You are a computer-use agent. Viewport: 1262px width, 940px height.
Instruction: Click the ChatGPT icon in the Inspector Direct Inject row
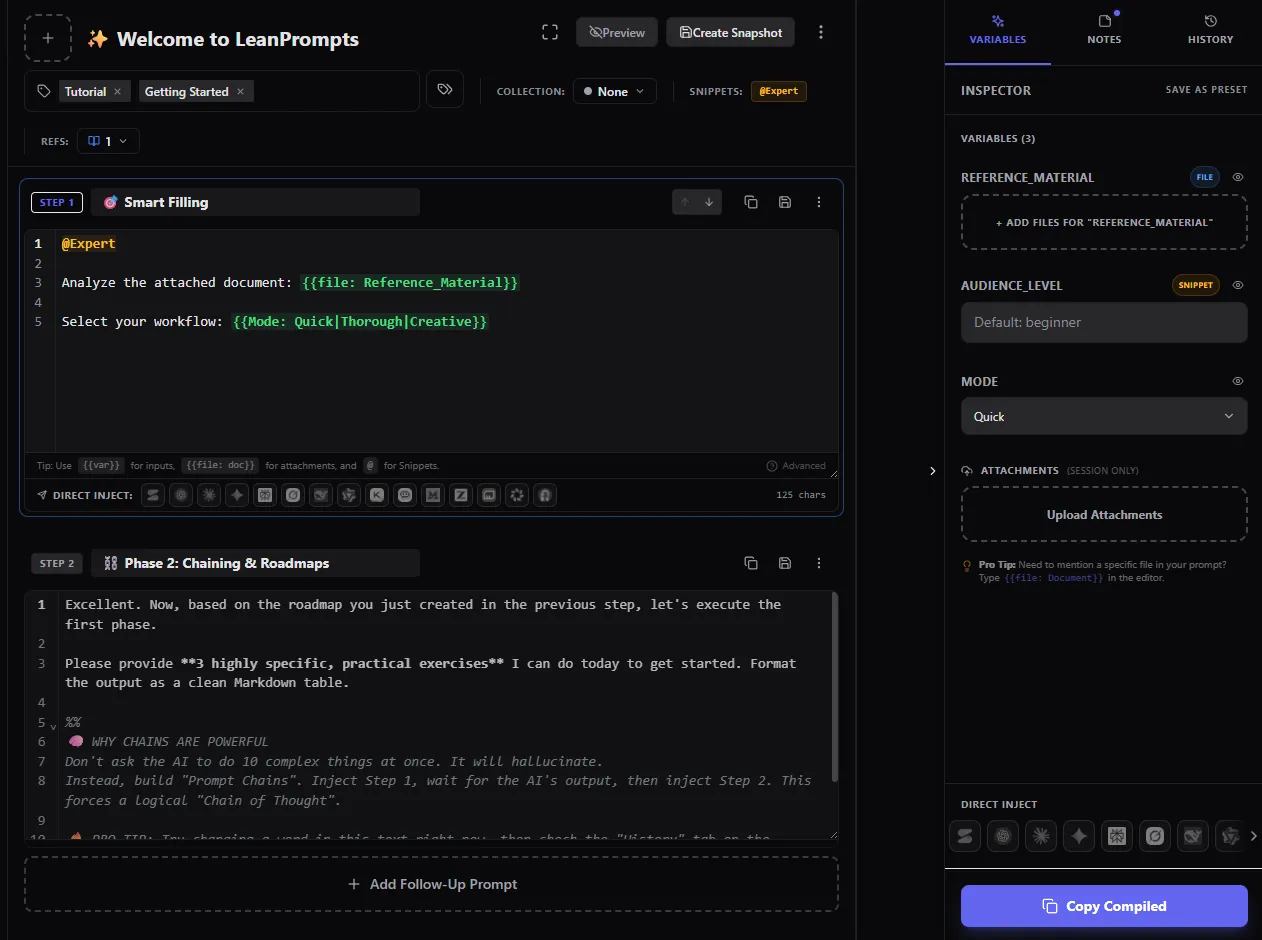pyautogui.click(x=1003, y=836)
